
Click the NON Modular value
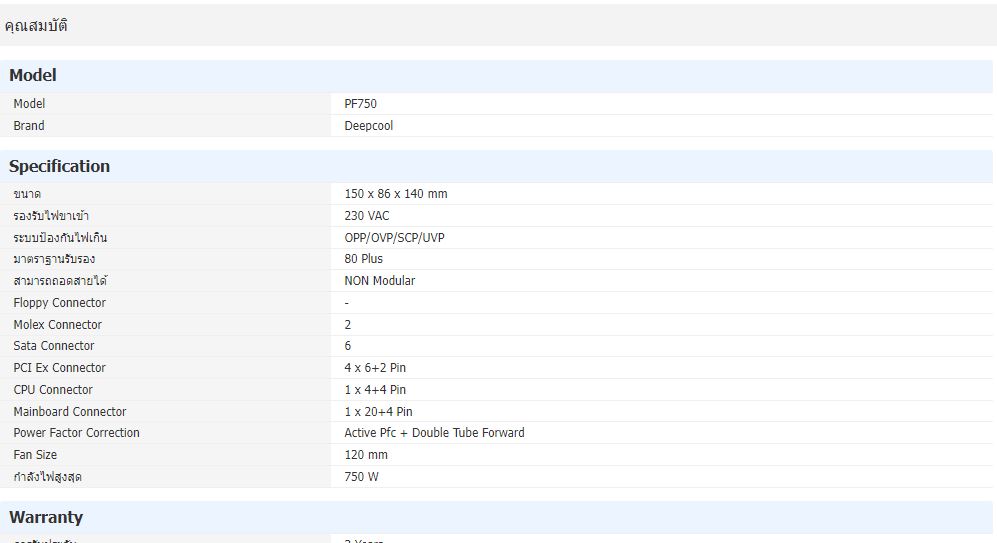click(x=379, y=281)
